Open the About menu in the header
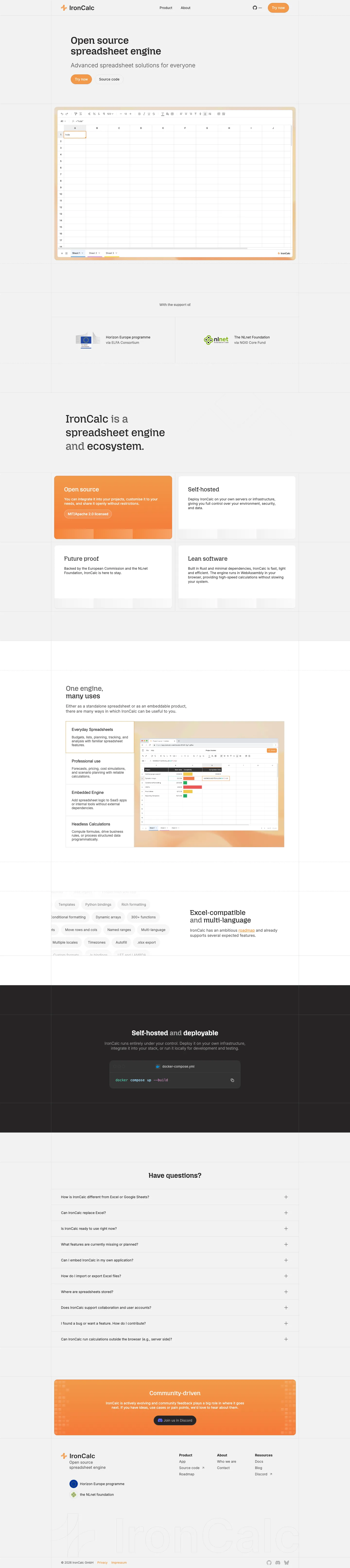The width and height of the screenshot is (350, 1568). click(186, 8)
